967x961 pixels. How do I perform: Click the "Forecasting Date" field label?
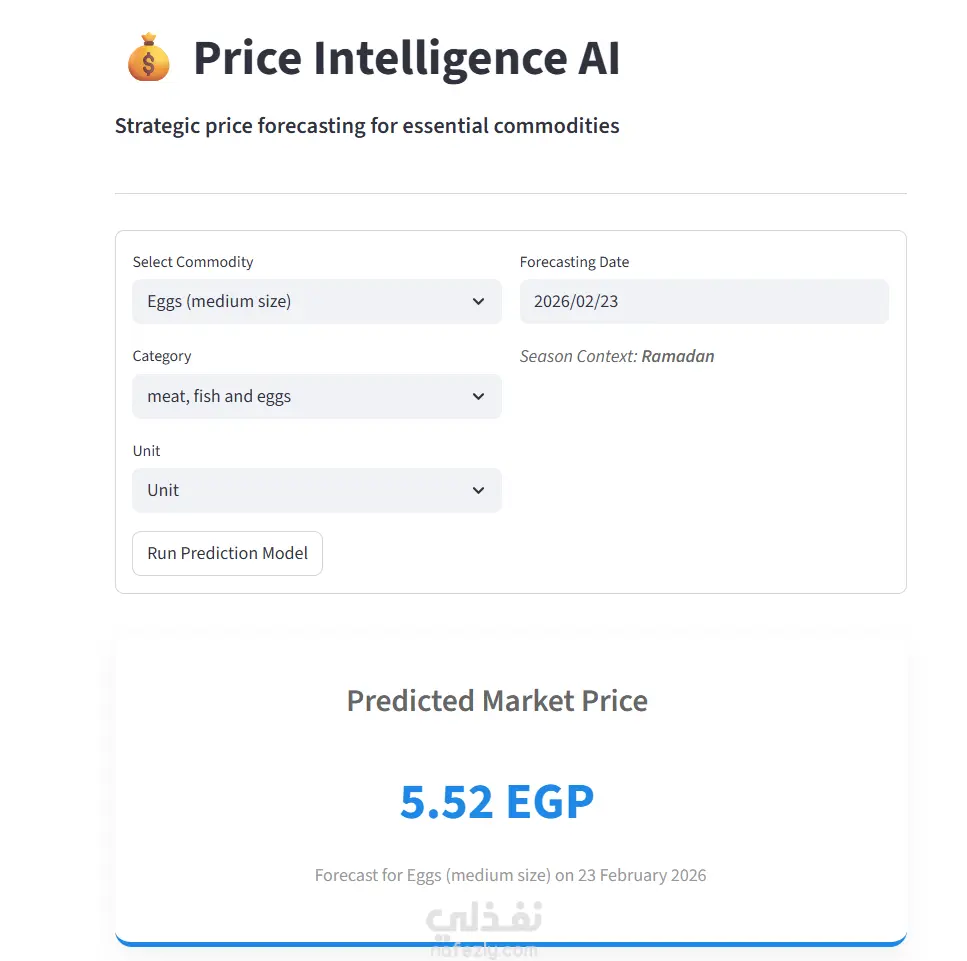point(574,262)
